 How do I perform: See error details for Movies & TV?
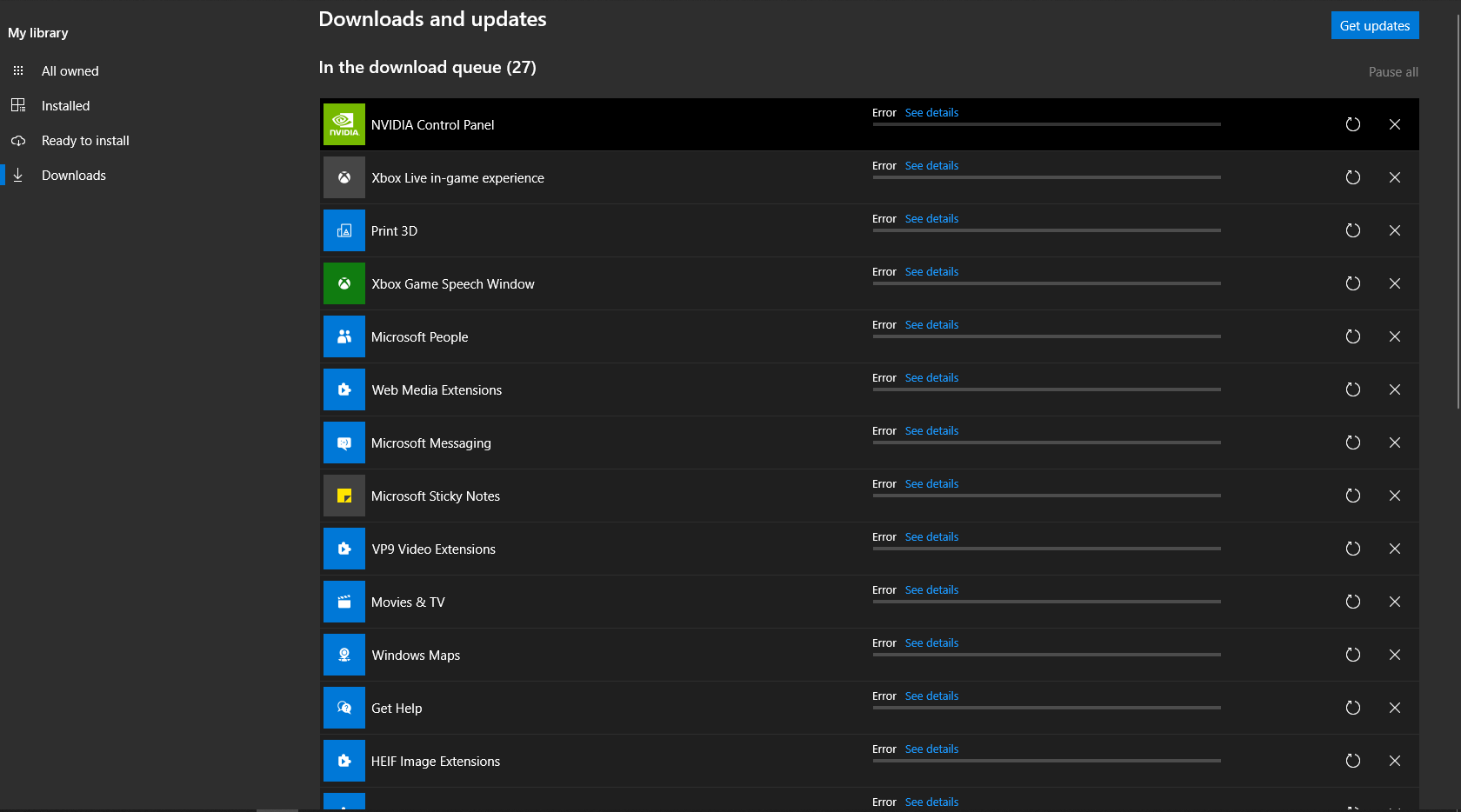pos(931,590)
